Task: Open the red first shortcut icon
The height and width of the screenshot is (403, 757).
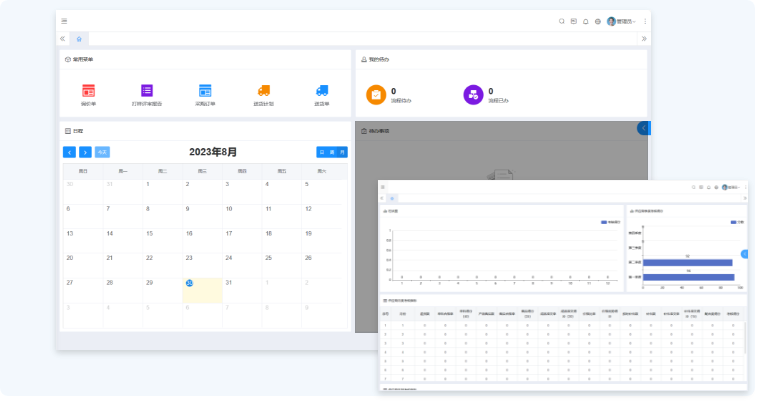Action: click(x=88, y=91)
